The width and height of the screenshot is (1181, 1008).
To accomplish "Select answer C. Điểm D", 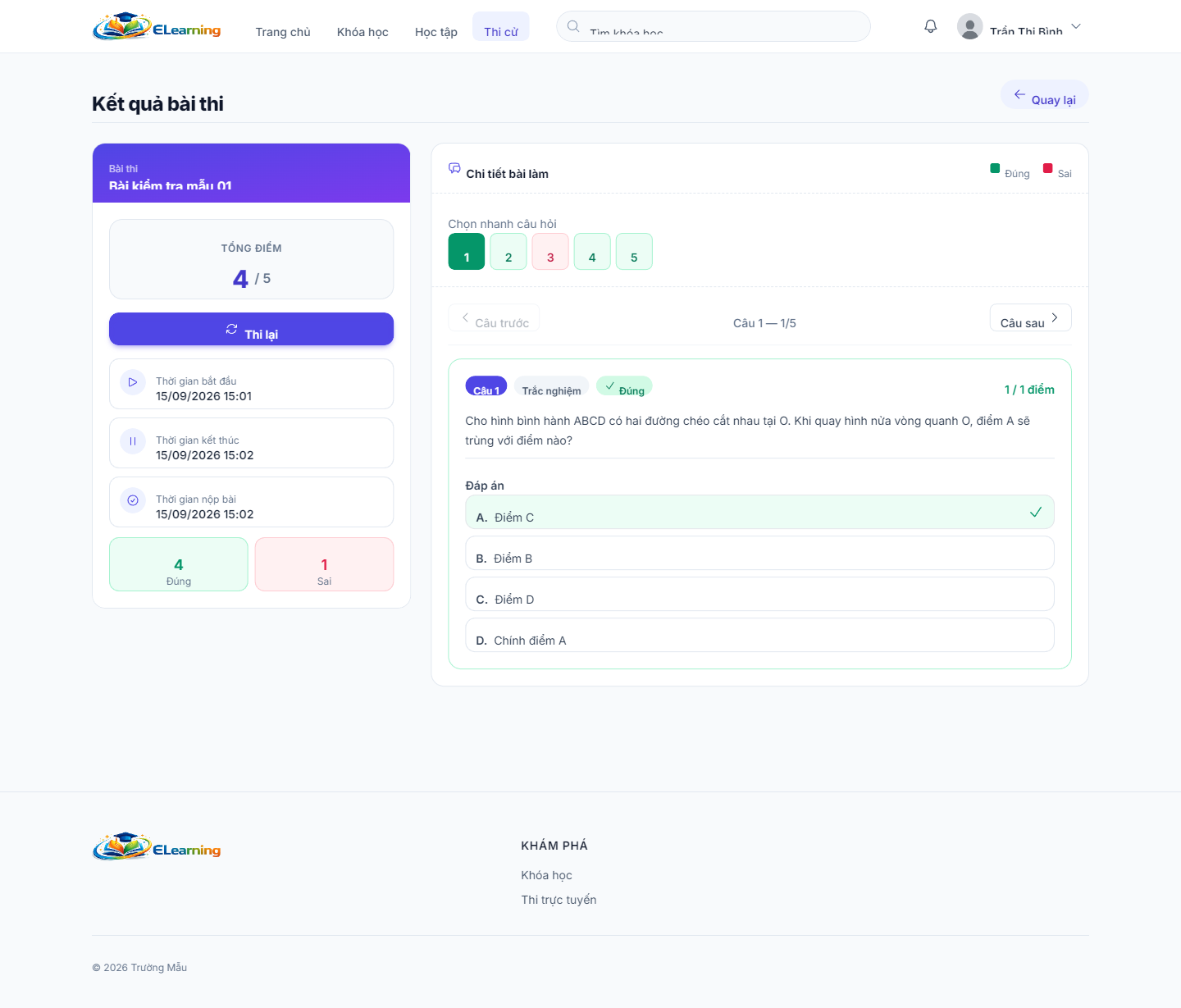I will pyautogui.click(x=759, y=594).
